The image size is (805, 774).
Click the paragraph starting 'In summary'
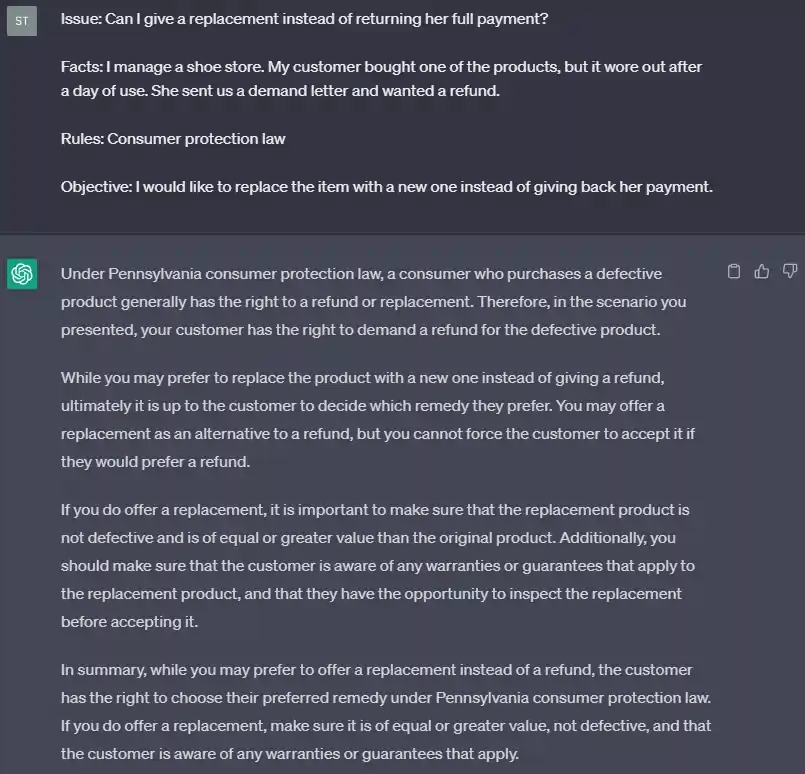[386, 712]
